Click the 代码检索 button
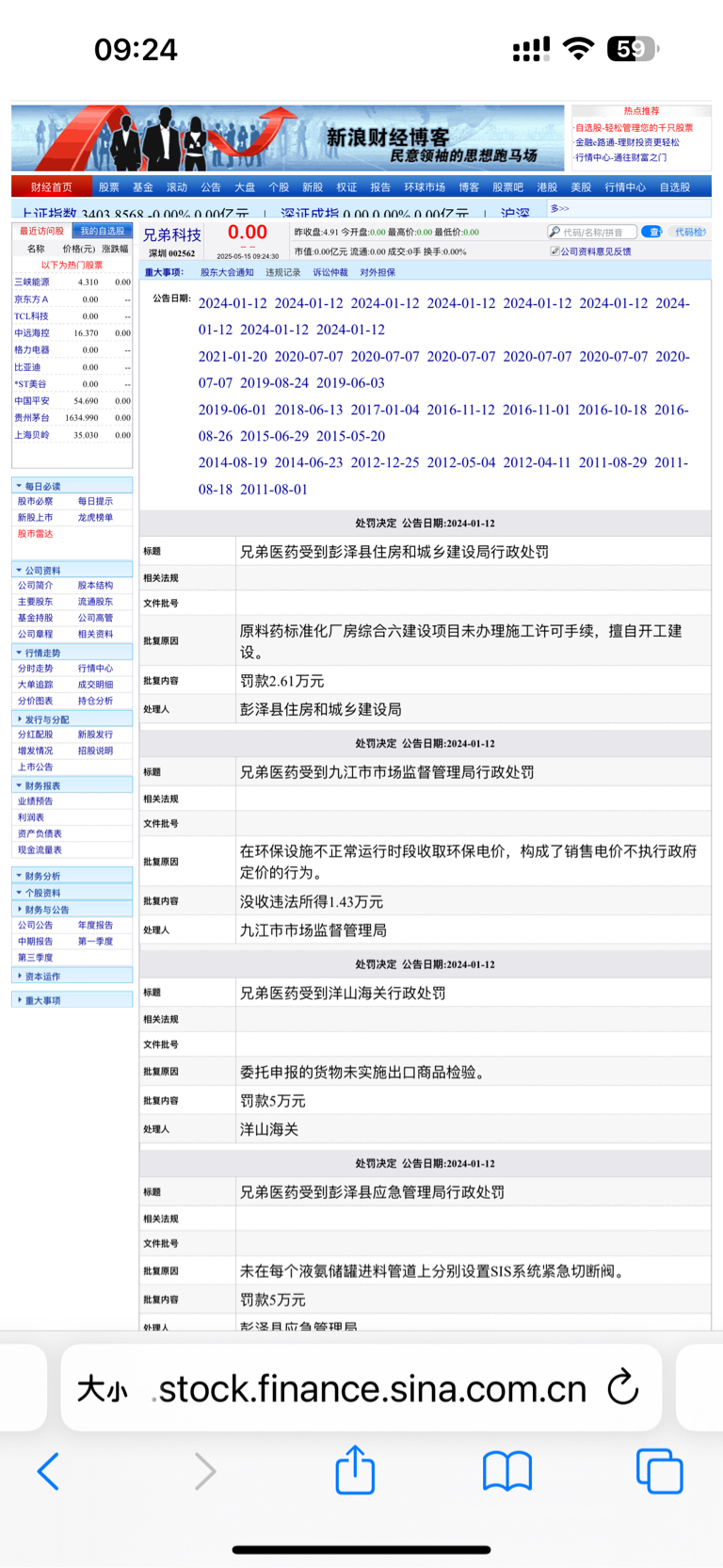 [x=690, y=232]
